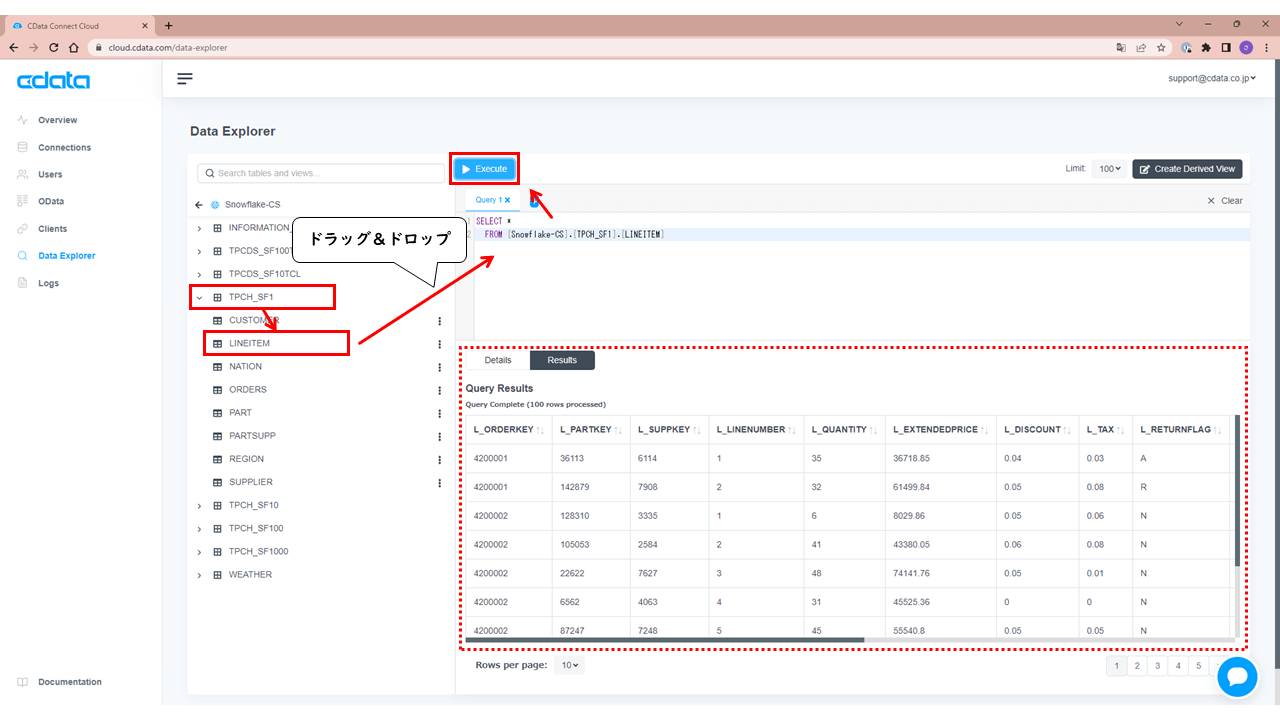
Task: Sort by L_LINENUMBER column
Action: pos(793,430)
